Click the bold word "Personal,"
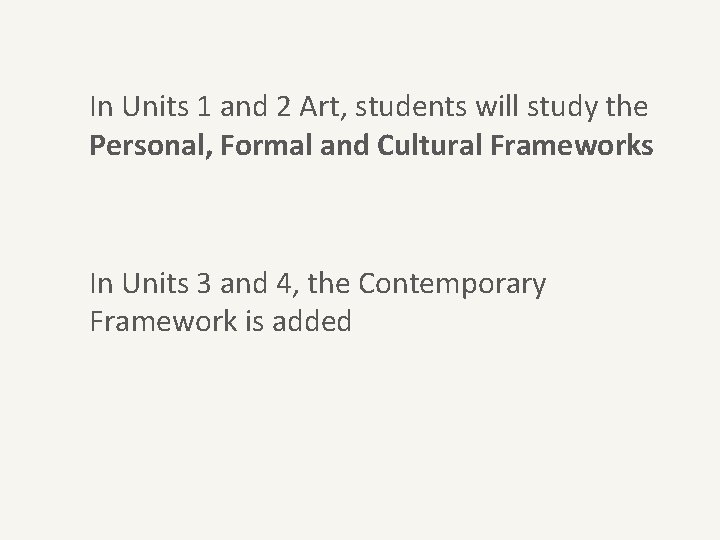 (x=151, y=146)
